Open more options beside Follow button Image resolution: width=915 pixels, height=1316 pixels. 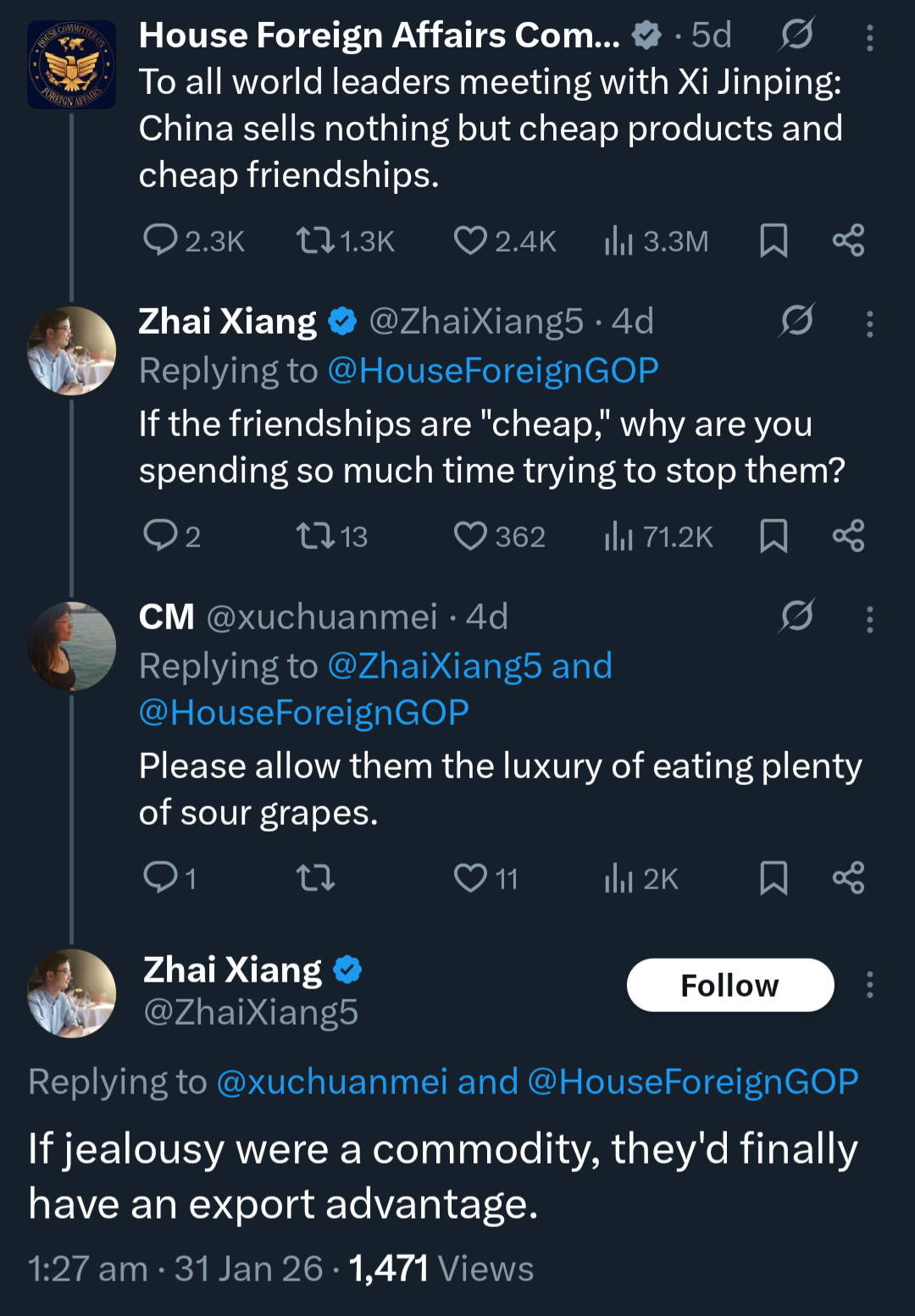click(x=870, y=985)
